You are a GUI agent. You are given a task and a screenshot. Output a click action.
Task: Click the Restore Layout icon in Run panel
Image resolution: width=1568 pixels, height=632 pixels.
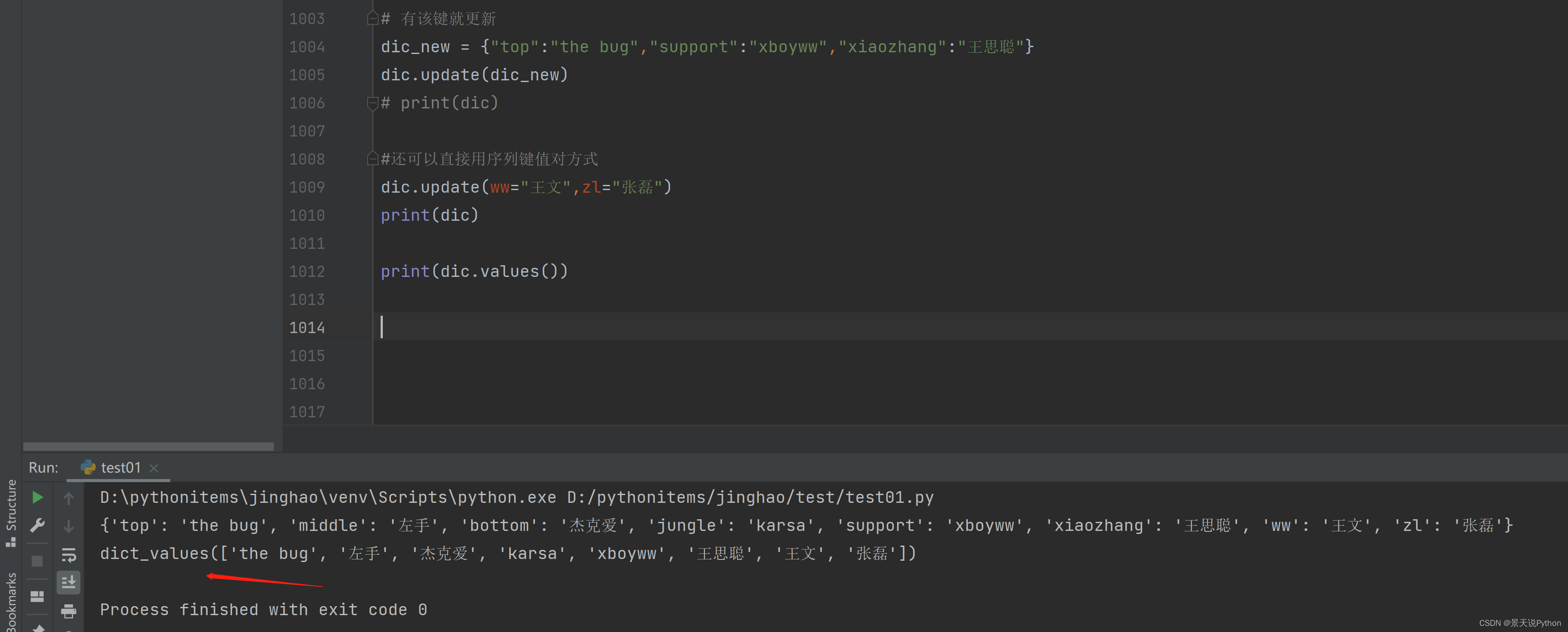37,596
